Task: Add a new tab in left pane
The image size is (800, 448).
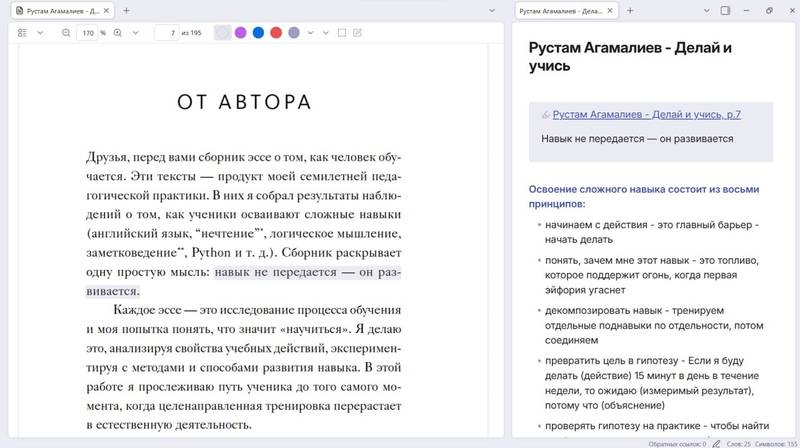Action: [x=126, y=11]
